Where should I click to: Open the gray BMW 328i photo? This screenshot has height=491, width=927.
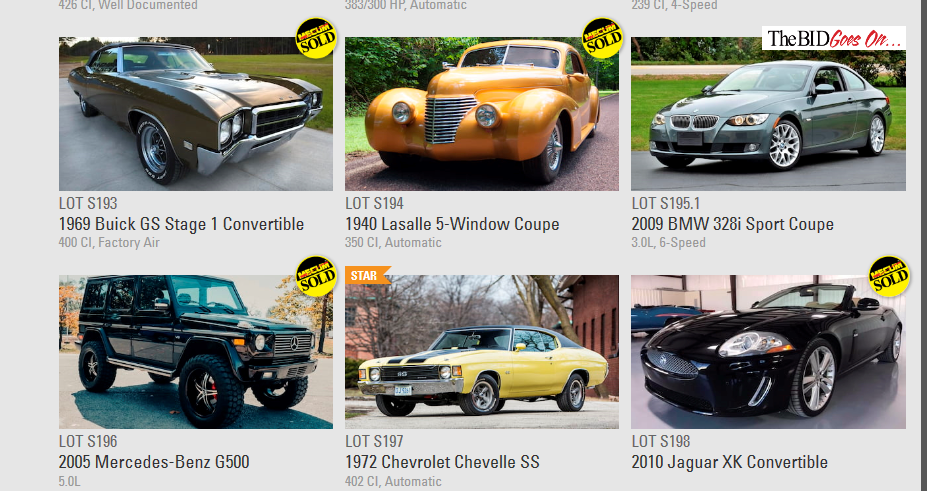[x=769, y=114]
